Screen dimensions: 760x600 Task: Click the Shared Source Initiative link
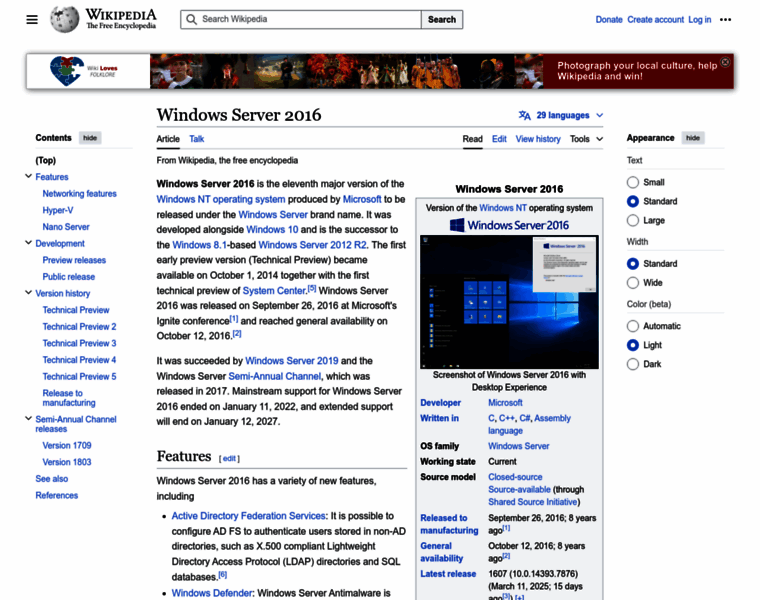pyautogui.click(x=533, y=502)
